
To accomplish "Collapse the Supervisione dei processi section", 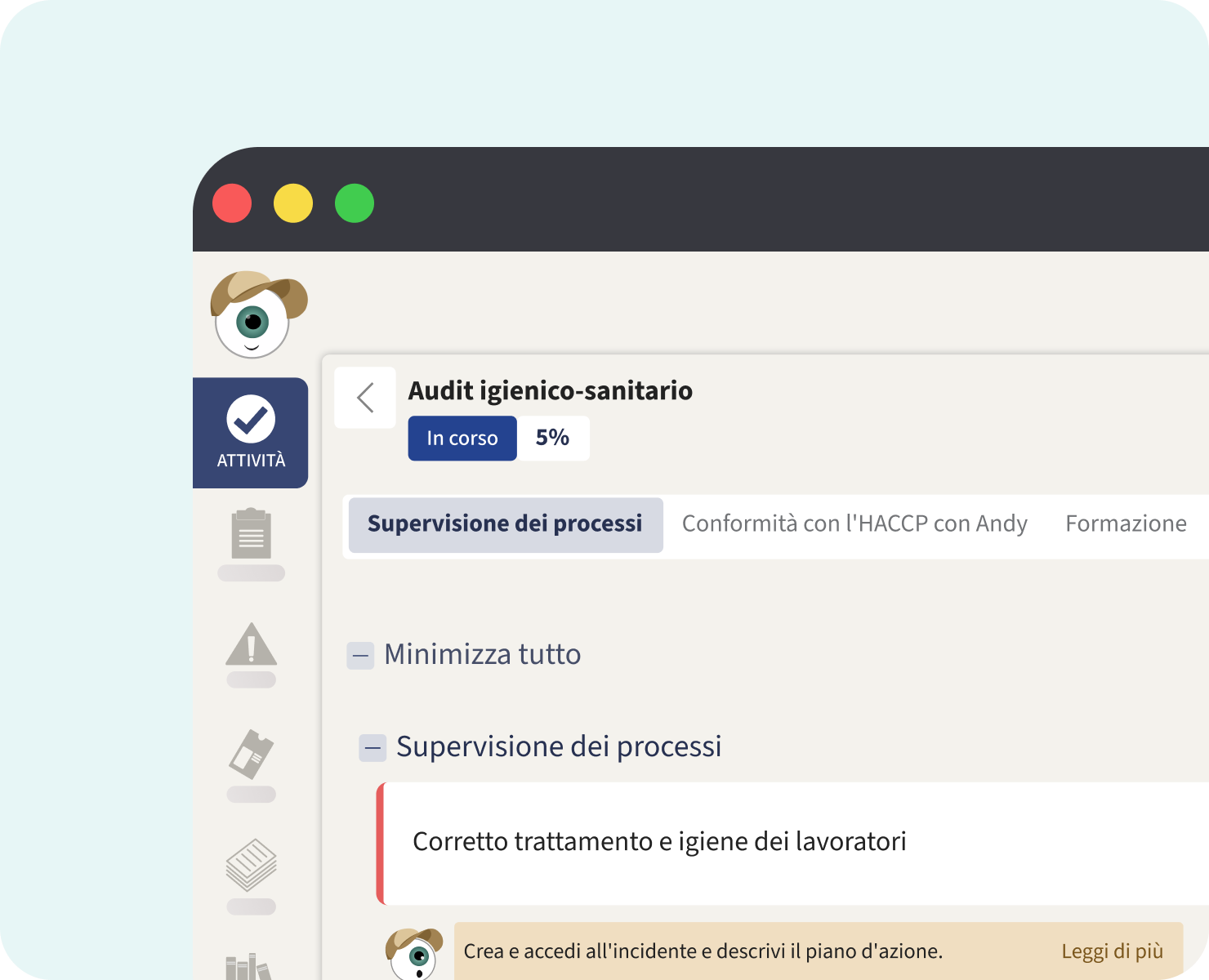I will pyautogui.click(x=373, y=748).
